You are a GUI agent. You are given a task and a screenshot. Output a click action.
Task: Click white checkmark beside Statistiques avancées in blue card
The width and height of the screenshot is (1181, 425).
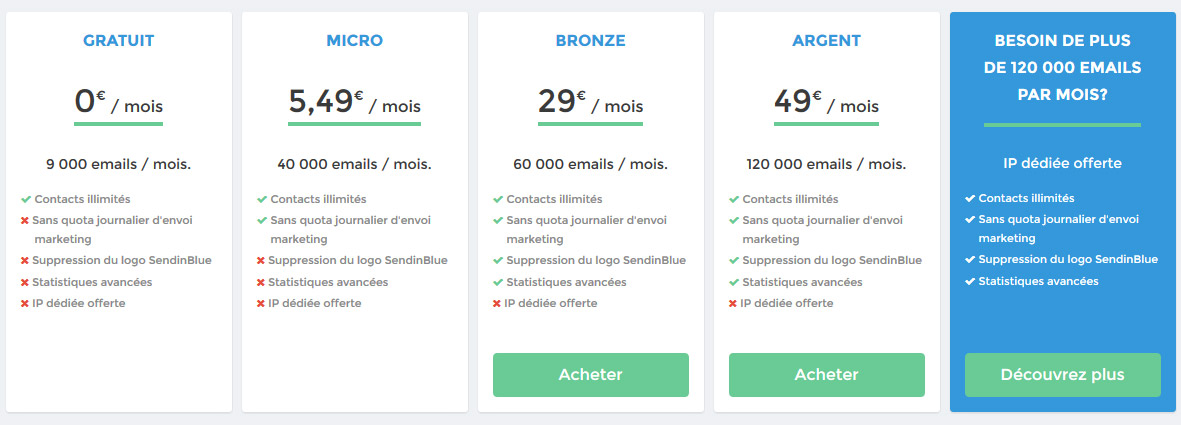(970, 282)
